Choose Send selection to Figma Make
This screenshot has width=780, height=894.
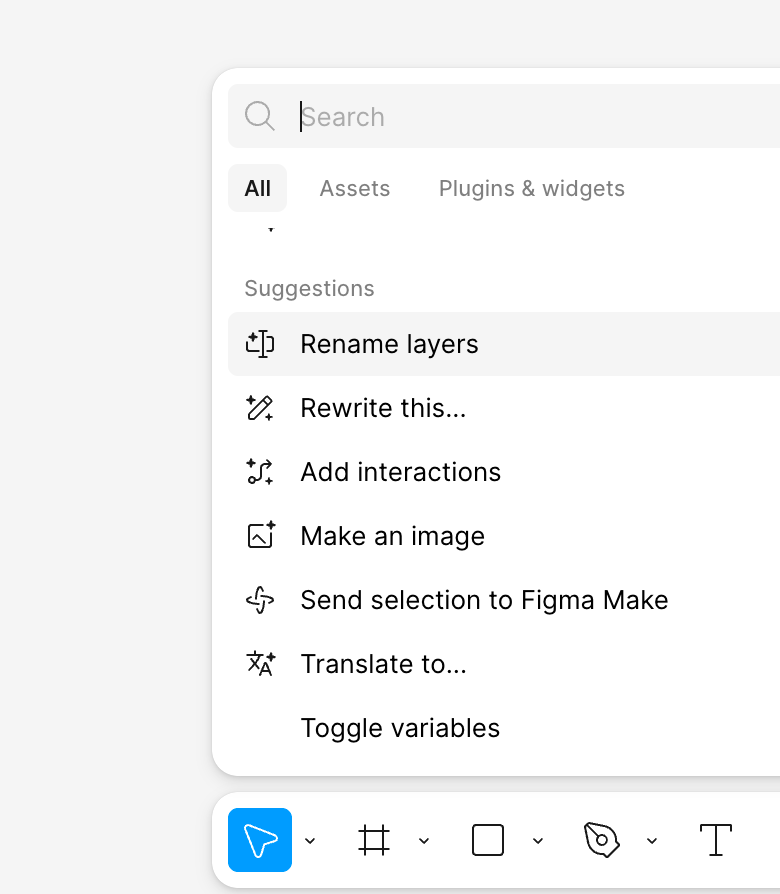click(504, 600)
